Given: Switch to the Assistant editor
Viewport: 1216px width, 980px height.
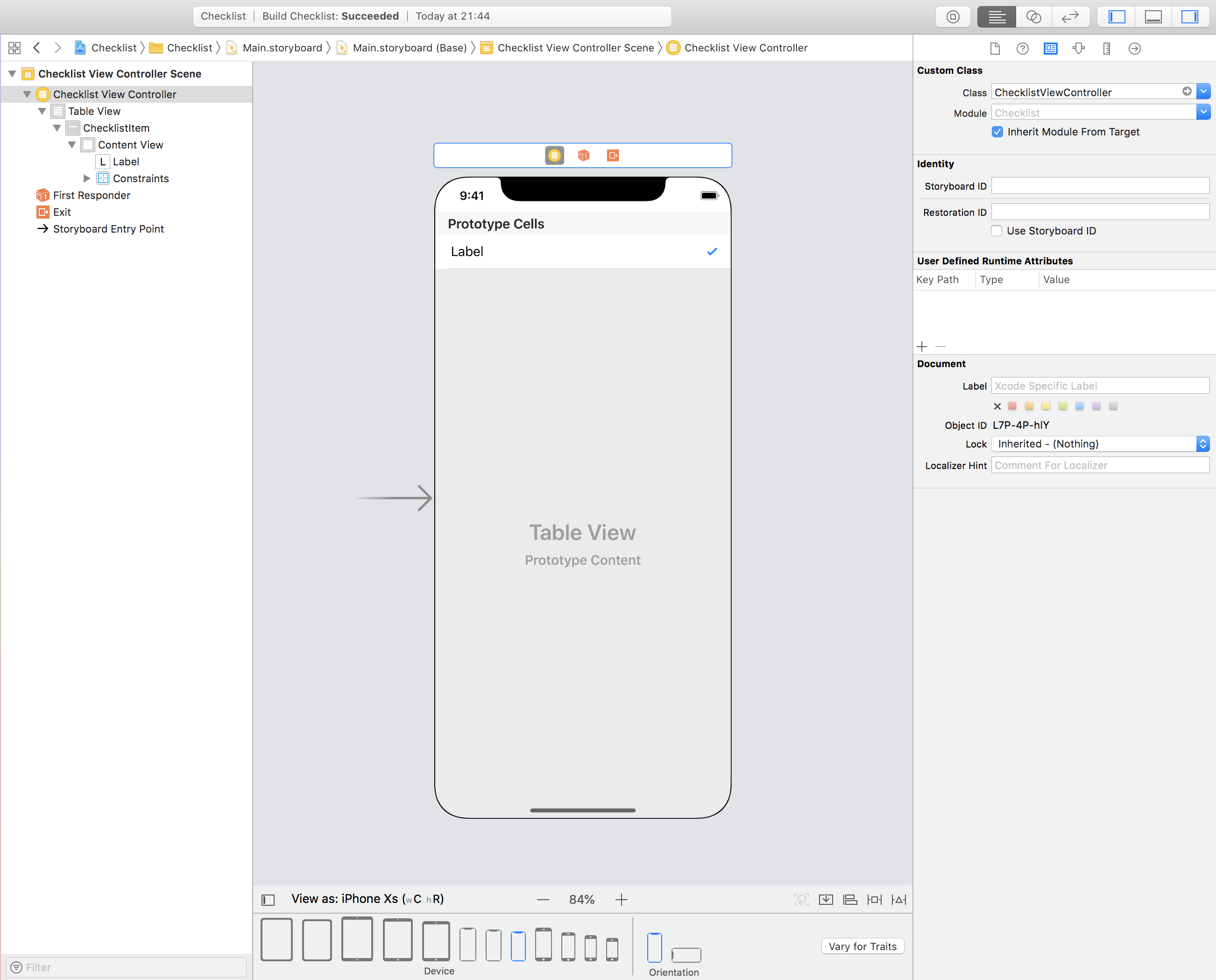Looking at the screenshot, I should (1033, 17).
